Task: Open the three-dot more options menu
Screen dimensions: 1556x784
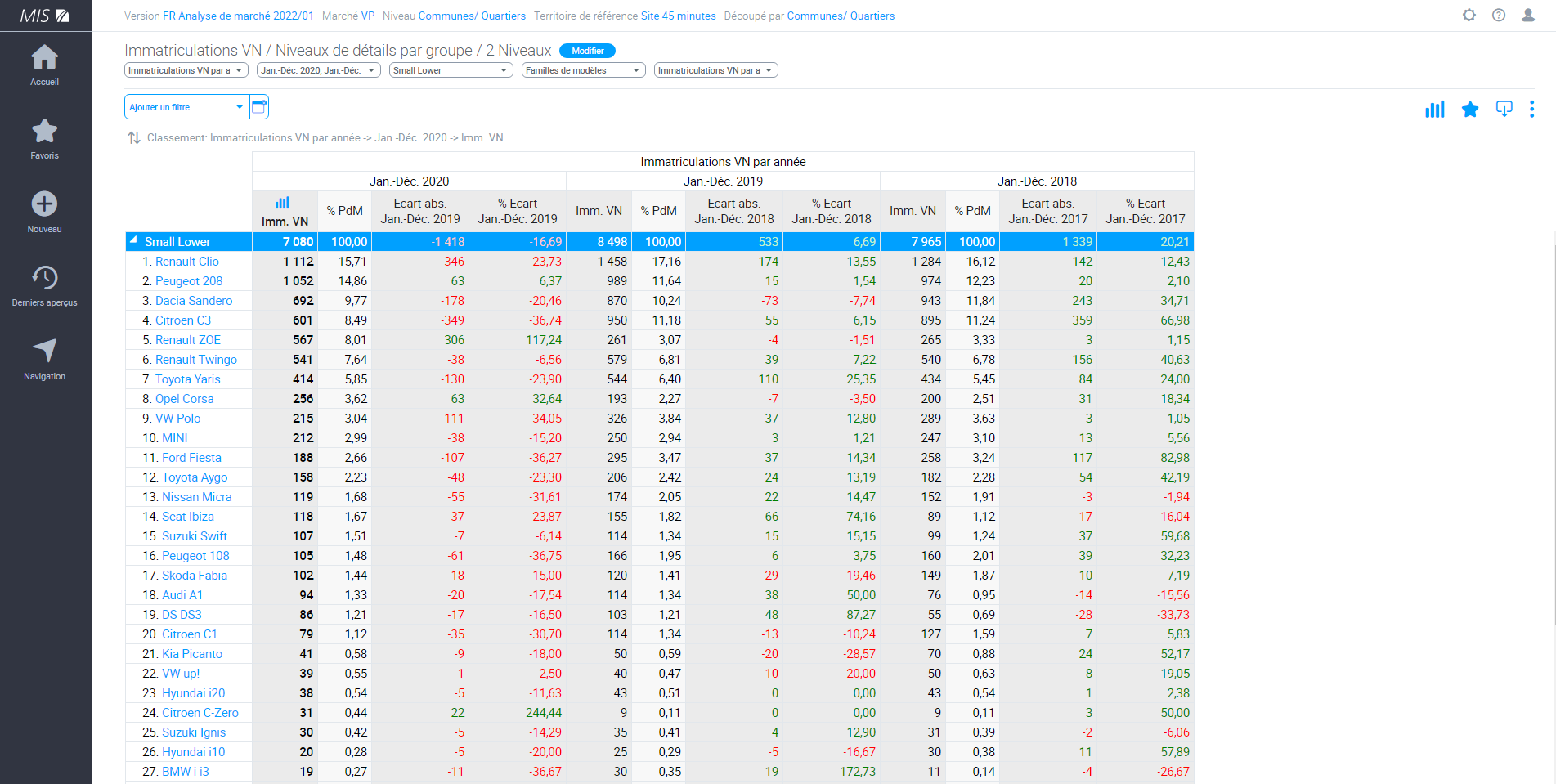Action: tap(1531, 110)
